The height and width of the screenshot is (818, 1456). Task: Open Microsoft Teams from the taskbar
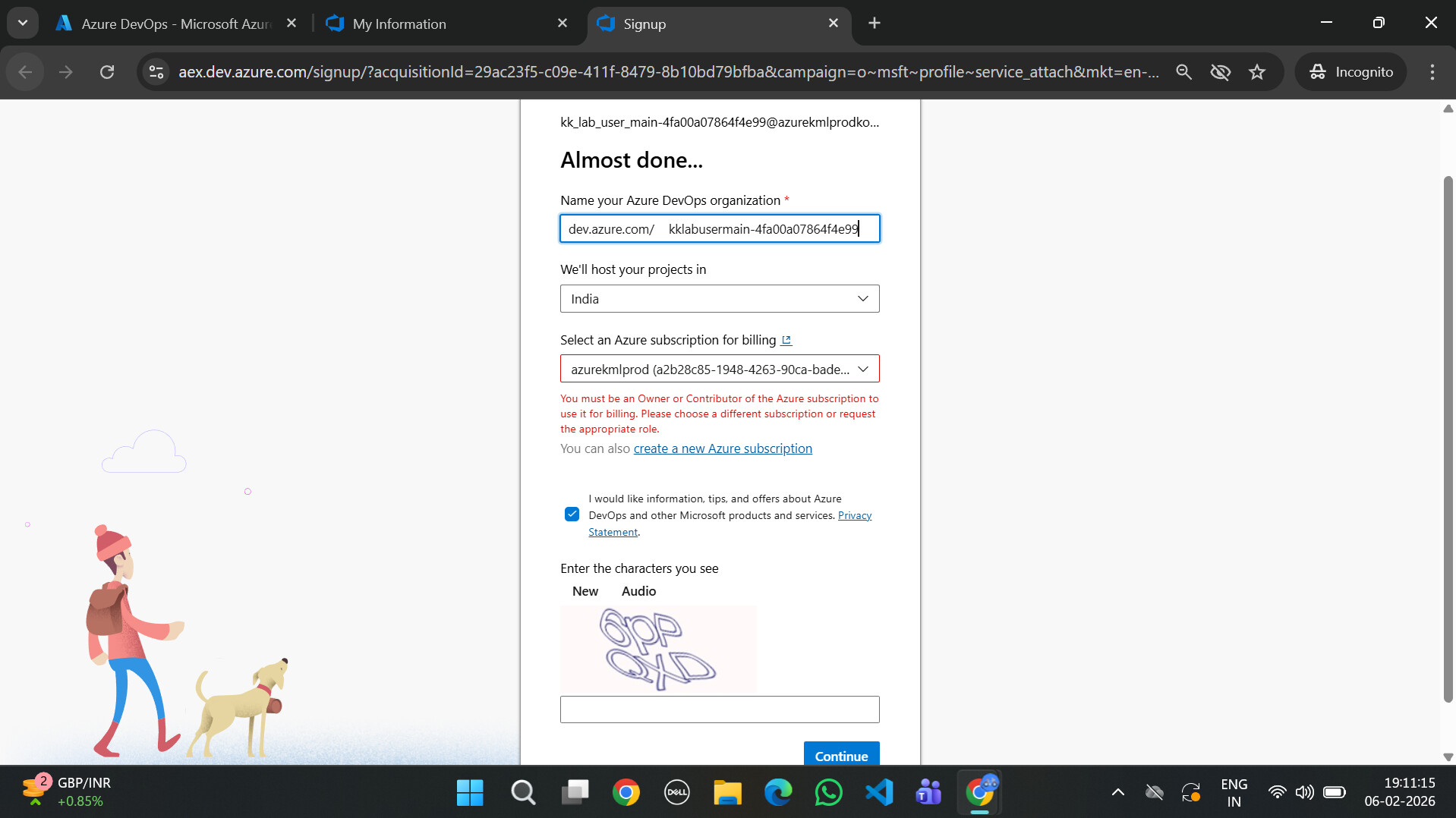[929, 793]
